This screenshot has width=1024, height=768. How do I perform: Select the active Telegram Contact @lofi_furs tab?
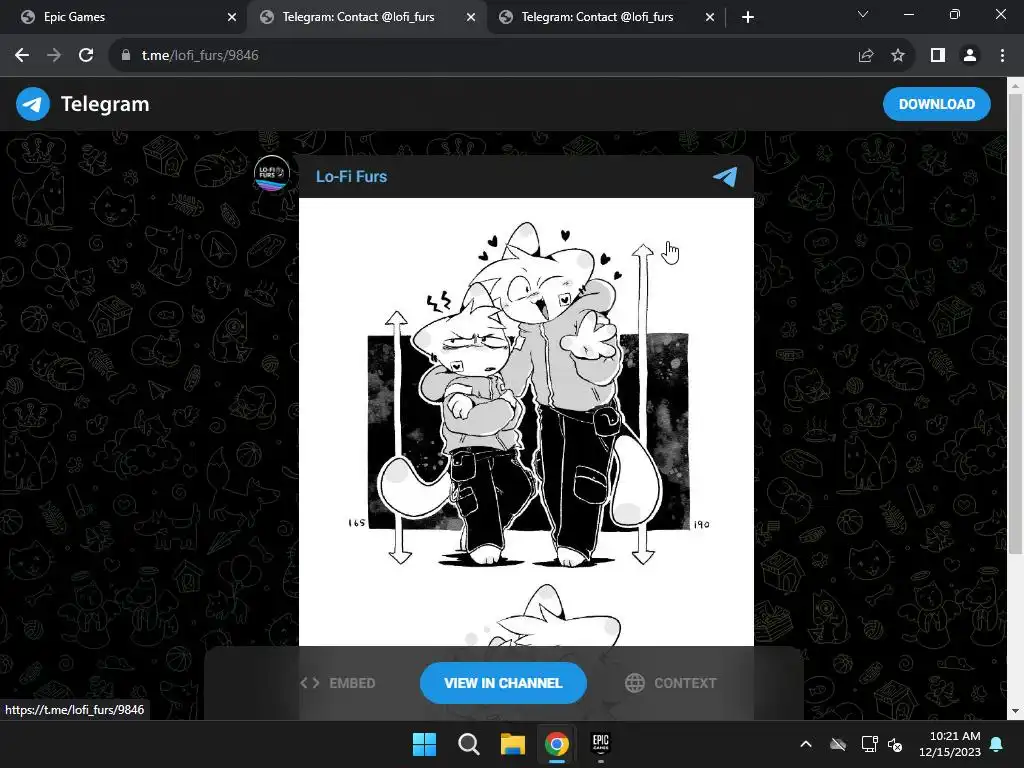click(x=366, y=17)
